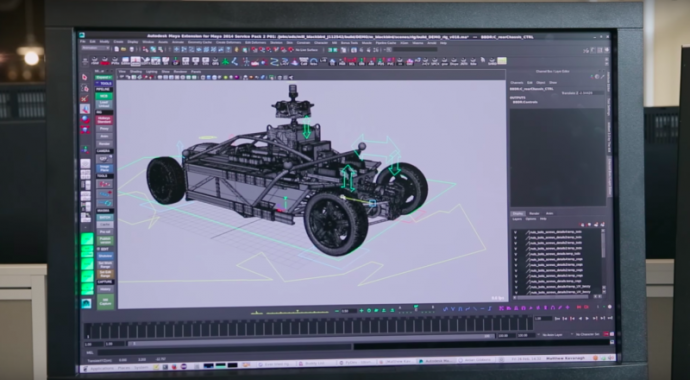Click the green WEB pipeline button
The height and width of the screenshot is (380, 690).
click(104, 96)
